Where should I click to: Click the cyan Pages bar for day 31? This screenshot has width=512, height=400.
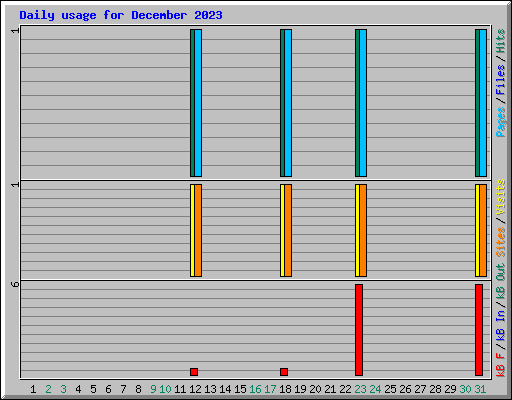pyautogui.click(x=483, y=103)
